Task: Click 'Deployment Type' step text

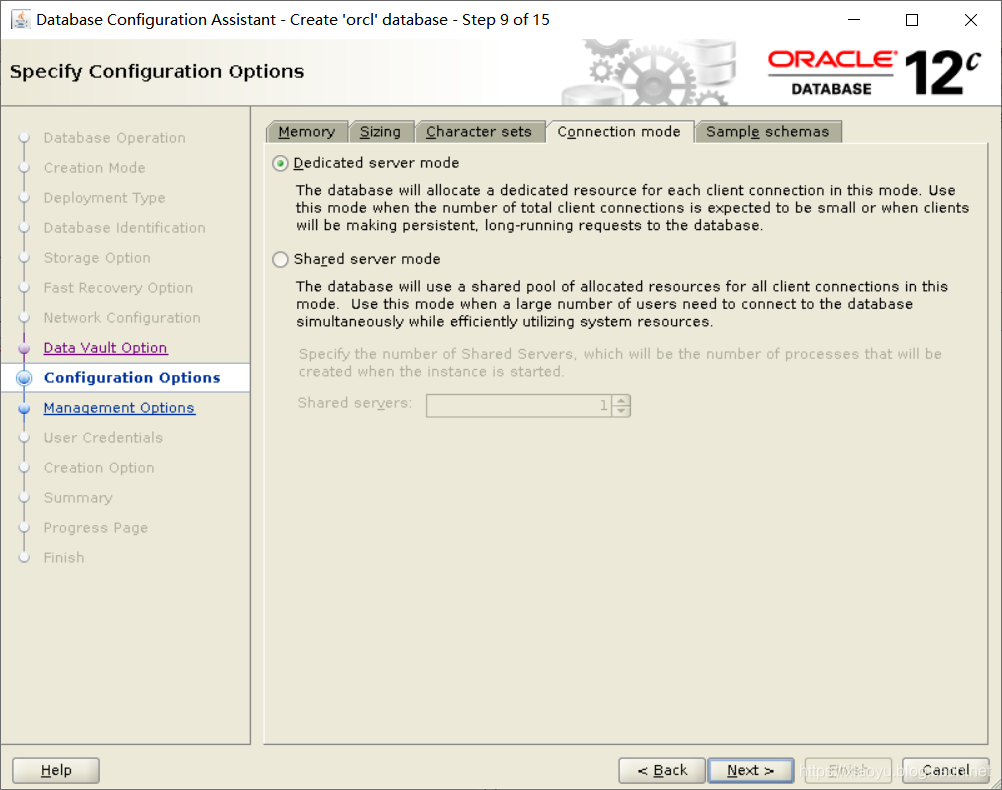Action: [104, 198]
